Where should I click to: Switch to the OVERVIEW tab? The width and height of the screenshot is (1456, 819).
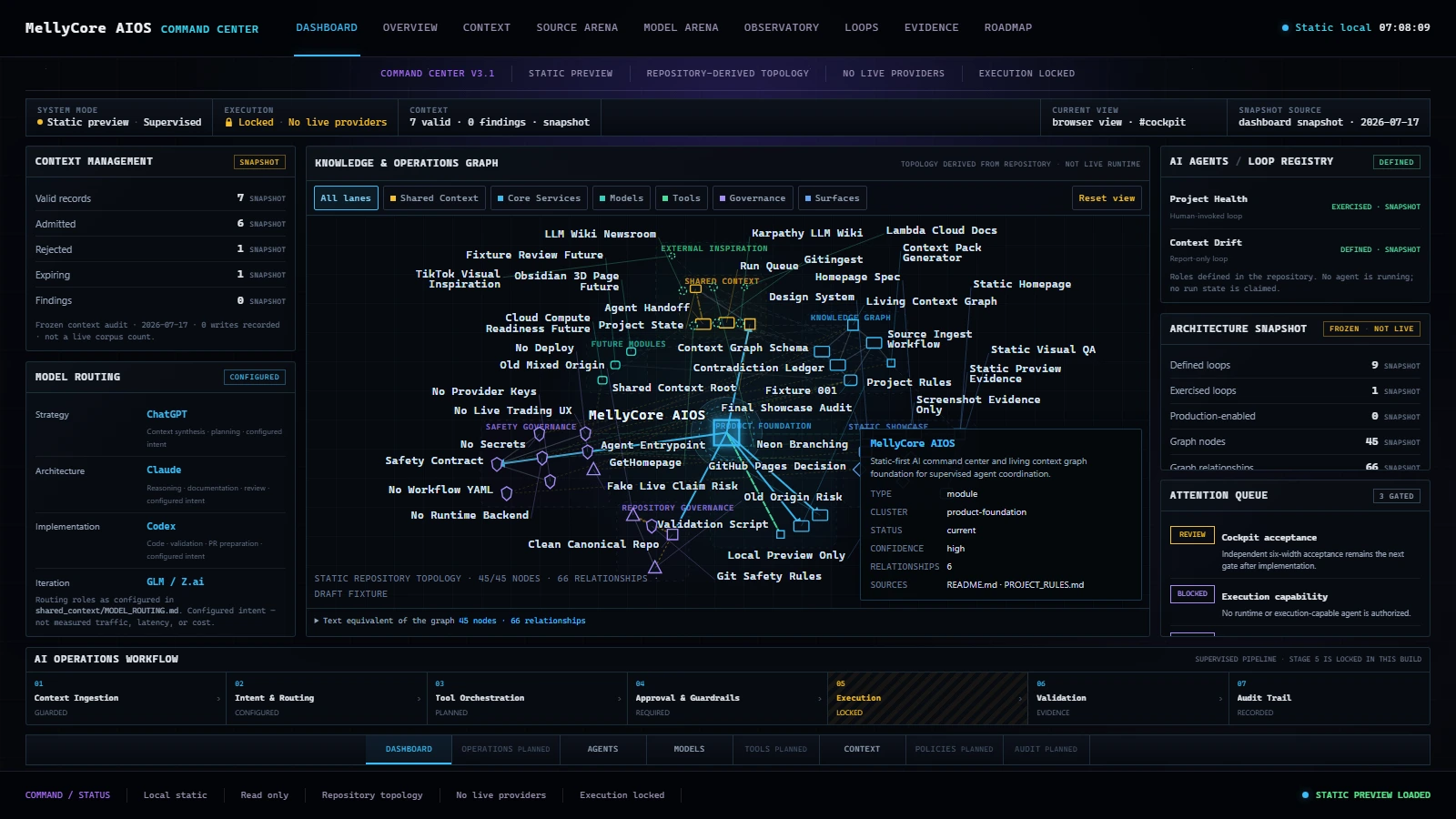410,27
